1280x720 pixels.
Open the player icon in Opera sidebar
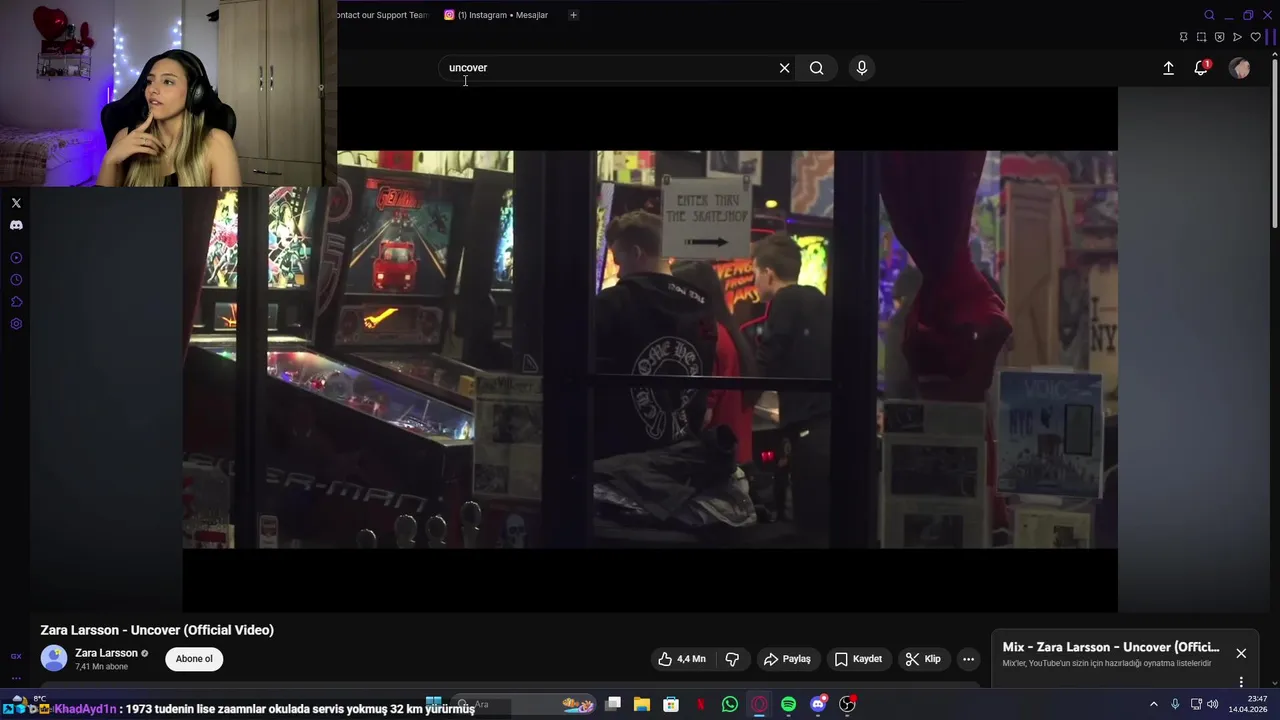tap(16, 258)
